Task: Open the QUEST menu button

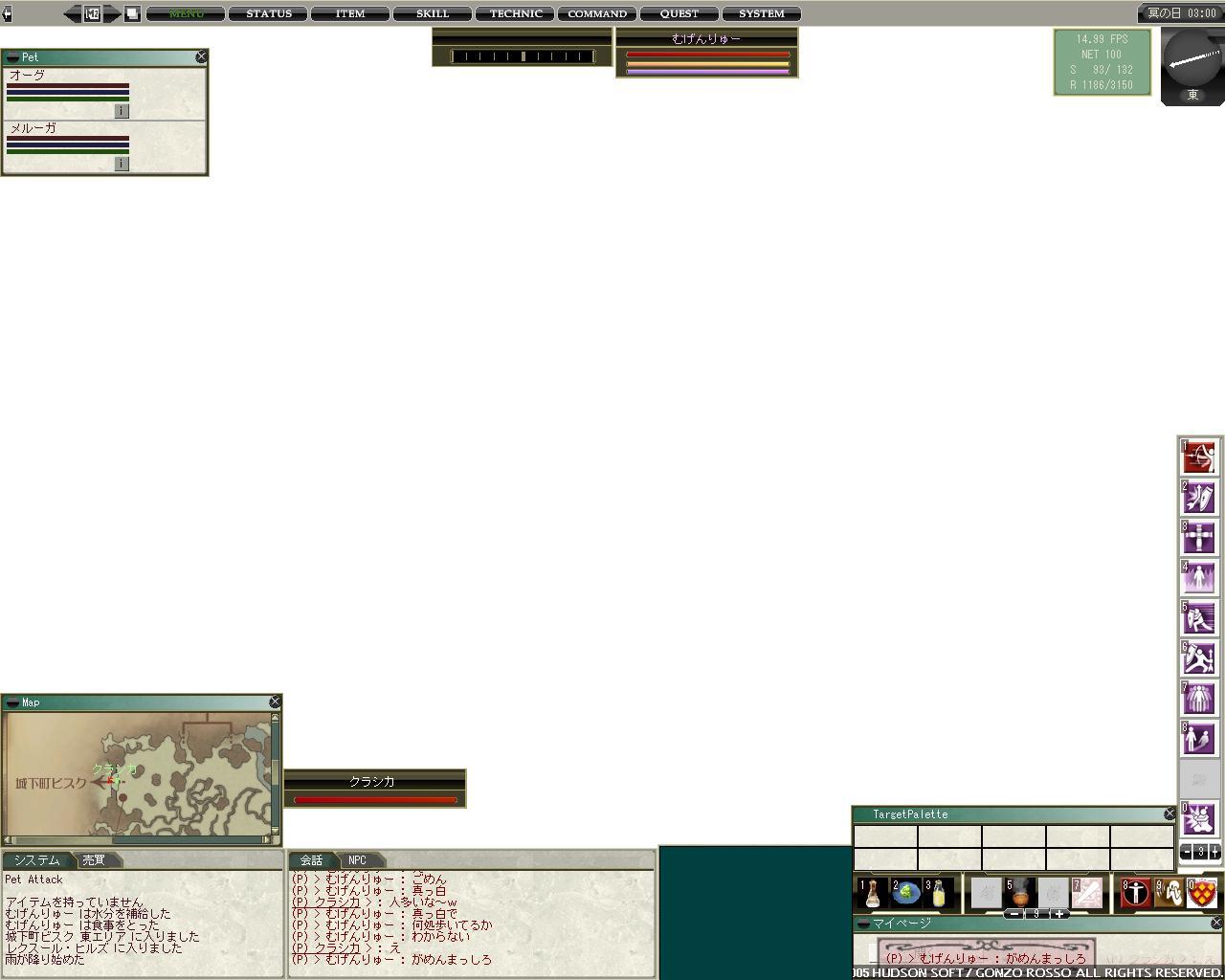Action: [x=679, y=13]
